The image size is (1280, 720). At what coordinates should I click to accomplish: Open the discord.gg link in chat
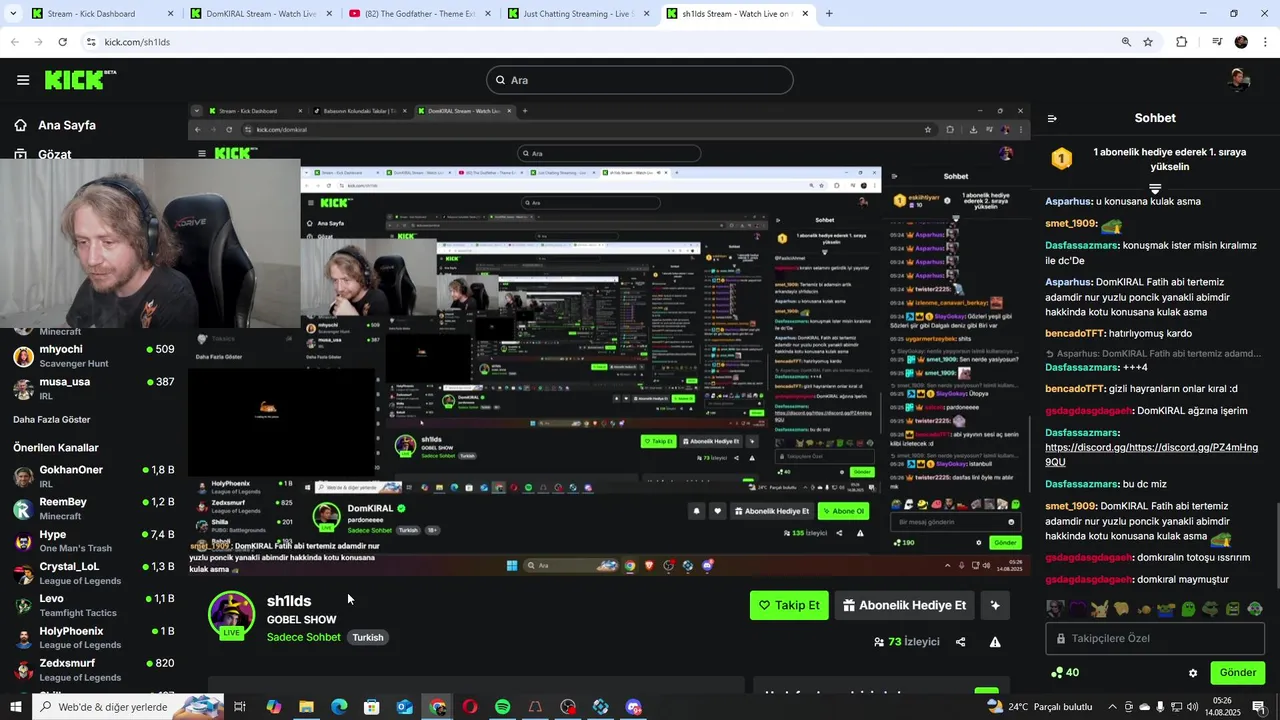coord(1151,455)
